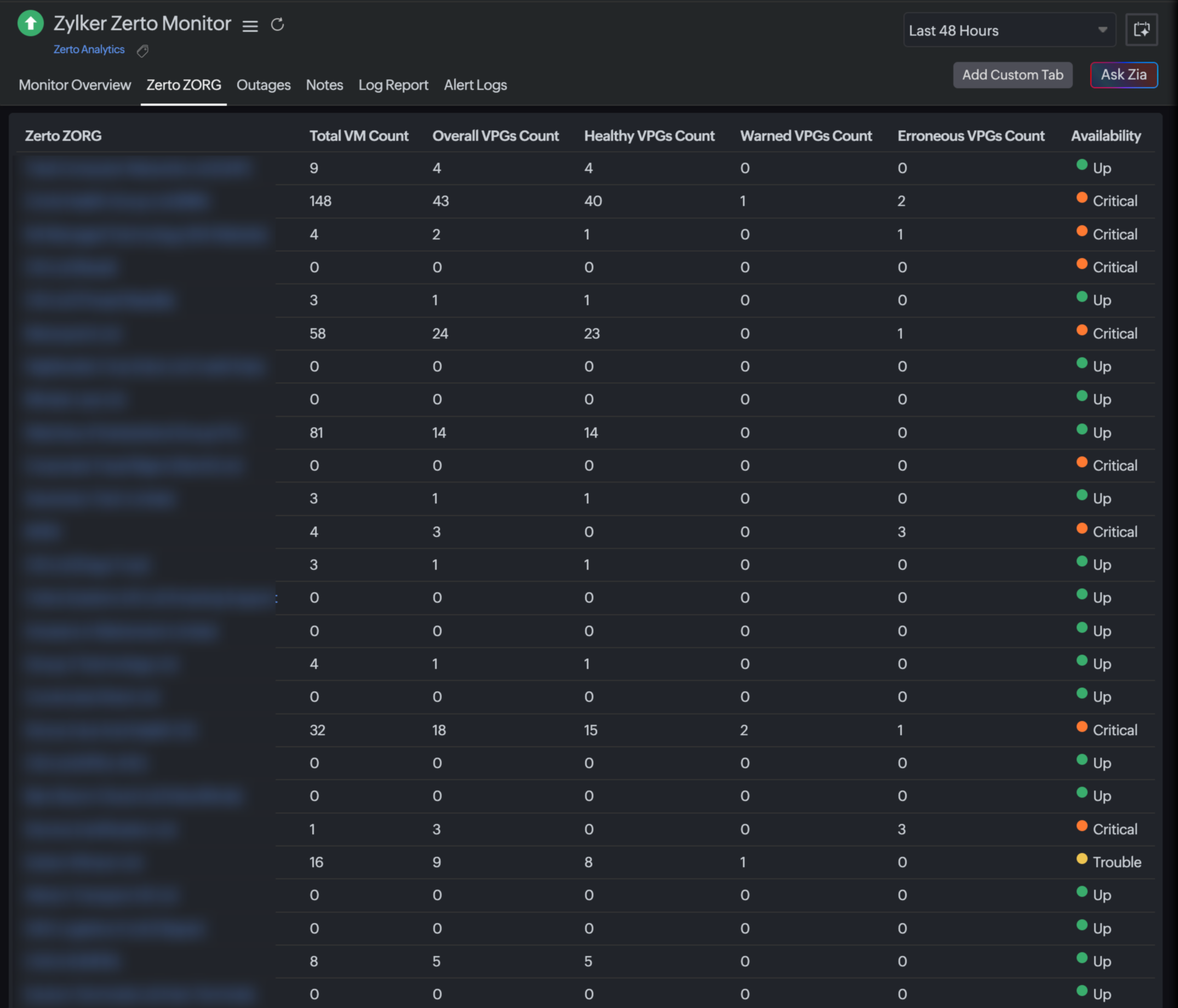Image resolution: width=1178 pixels, height=1008 pixels.
Task: Click the yellow Trouble status indicator dot
Action: (x=1082, y=858)
